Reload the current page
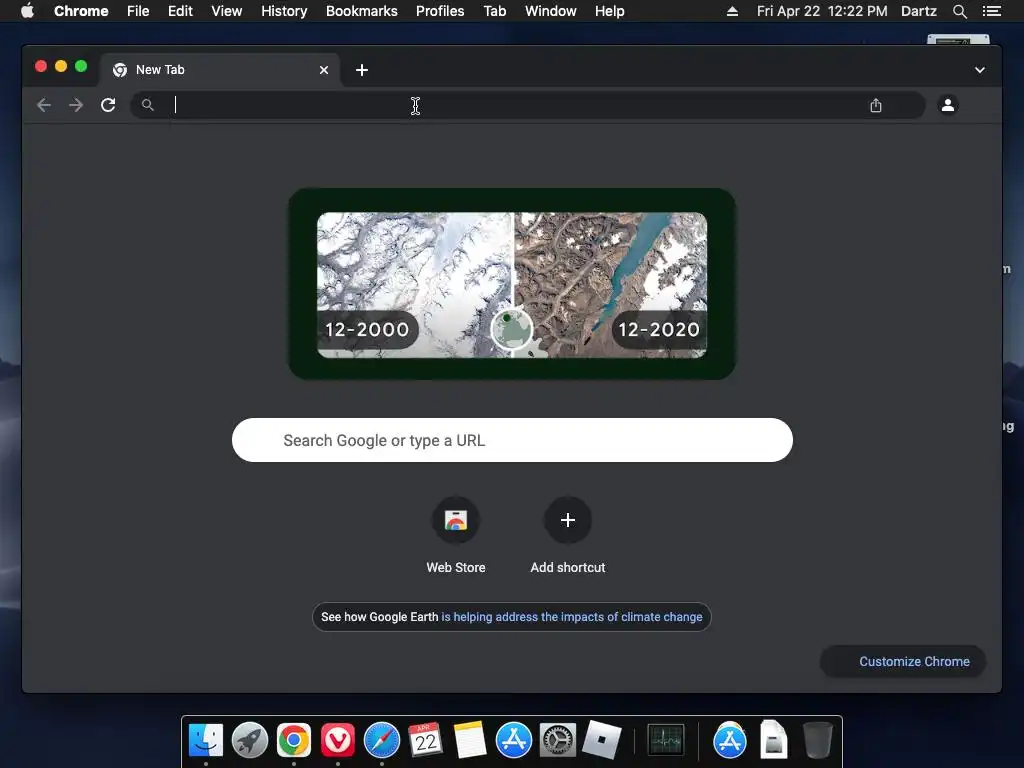Viewport: 1024px width, 768px height. click(x=108, y=105)
